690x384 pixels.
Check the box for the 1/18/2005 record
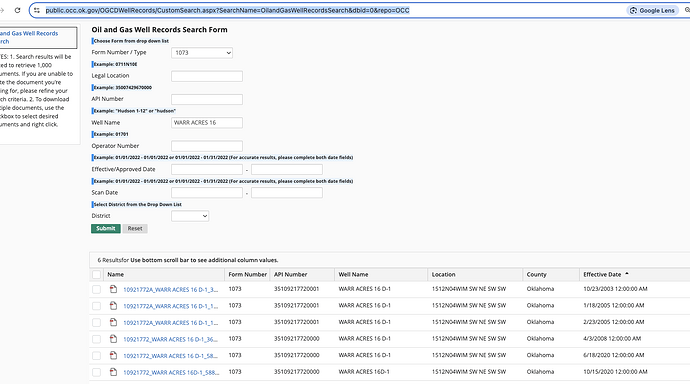click(96, 306)
